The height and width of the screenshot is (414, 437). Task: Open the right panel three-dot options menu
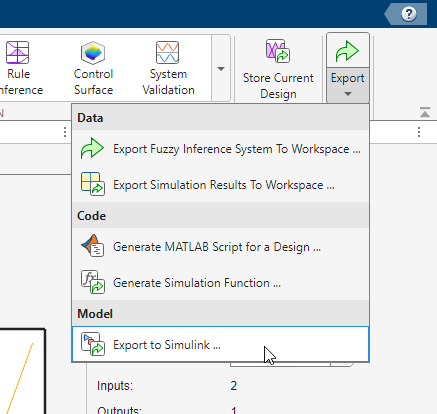(x=419, y=132)
